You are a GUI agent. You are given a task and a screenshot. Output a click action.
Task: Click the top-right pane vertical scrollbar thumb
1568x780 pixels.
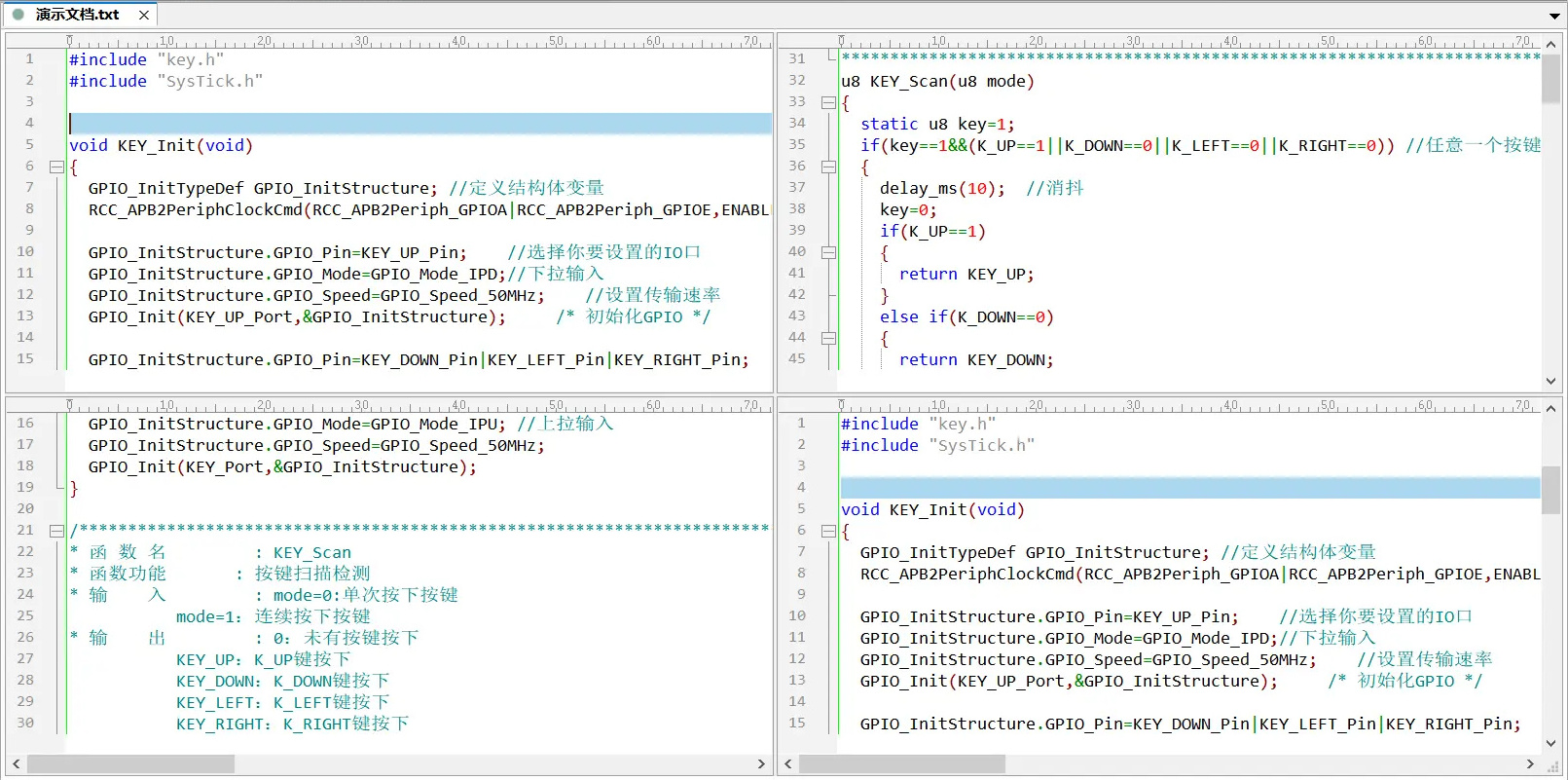tap(1551, 78)
